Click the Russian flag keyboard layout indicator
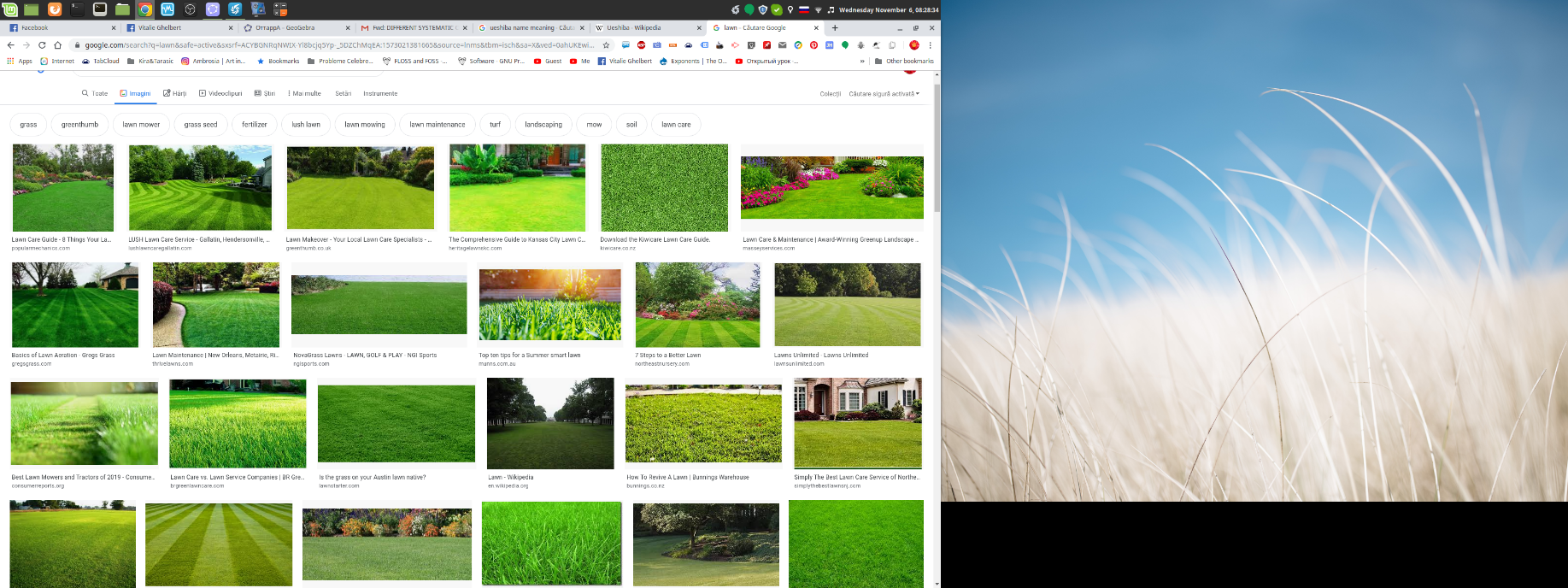This screenshot has width=1568, height=588. pos(804,9)
